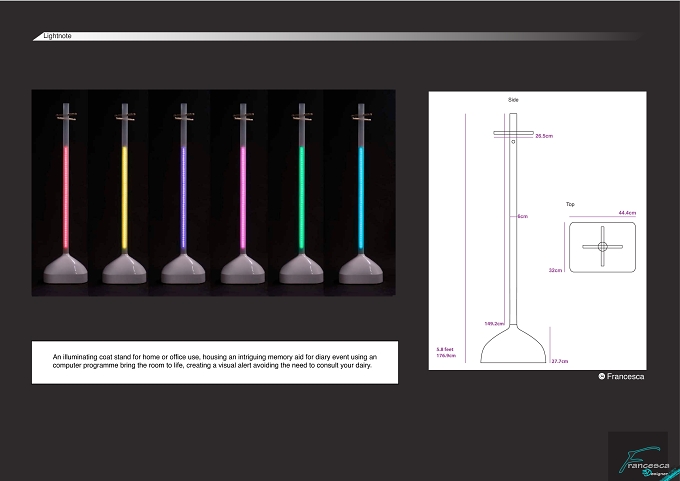Click the Top view heading
The image size is (680, 481).
570,204
